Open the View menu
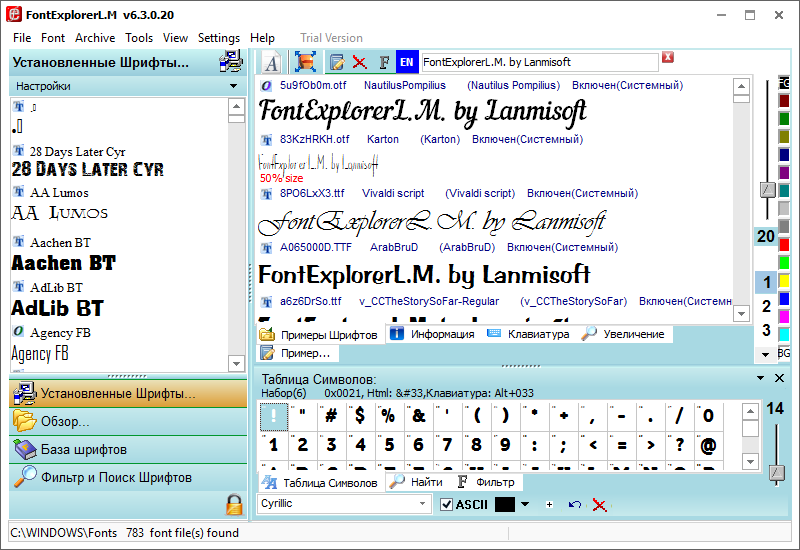800x550 pixels. click(175, 38)
